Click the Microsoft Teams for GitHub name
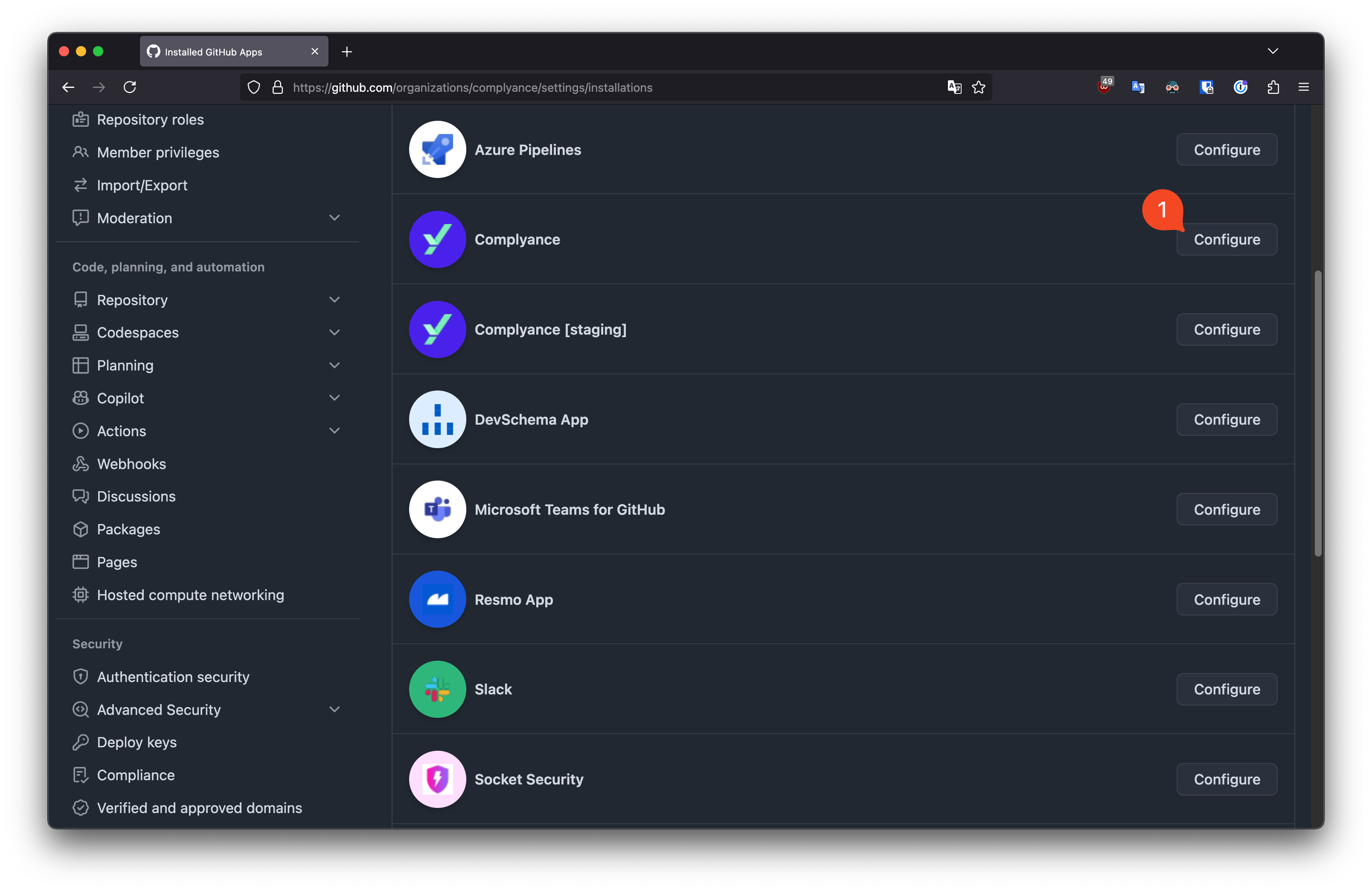 (570, 509)
